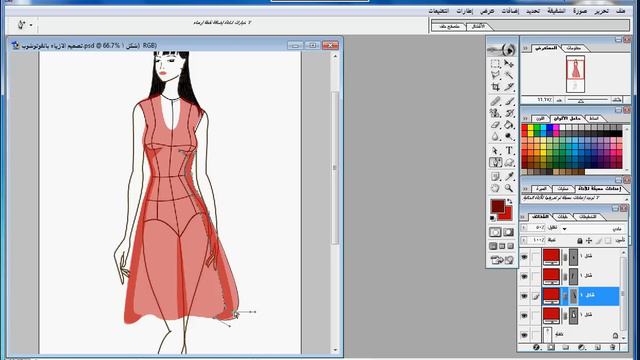Screen dimensions: 640x360
Task: Open the blend mode dropdown
Action: tap(565, 229)
